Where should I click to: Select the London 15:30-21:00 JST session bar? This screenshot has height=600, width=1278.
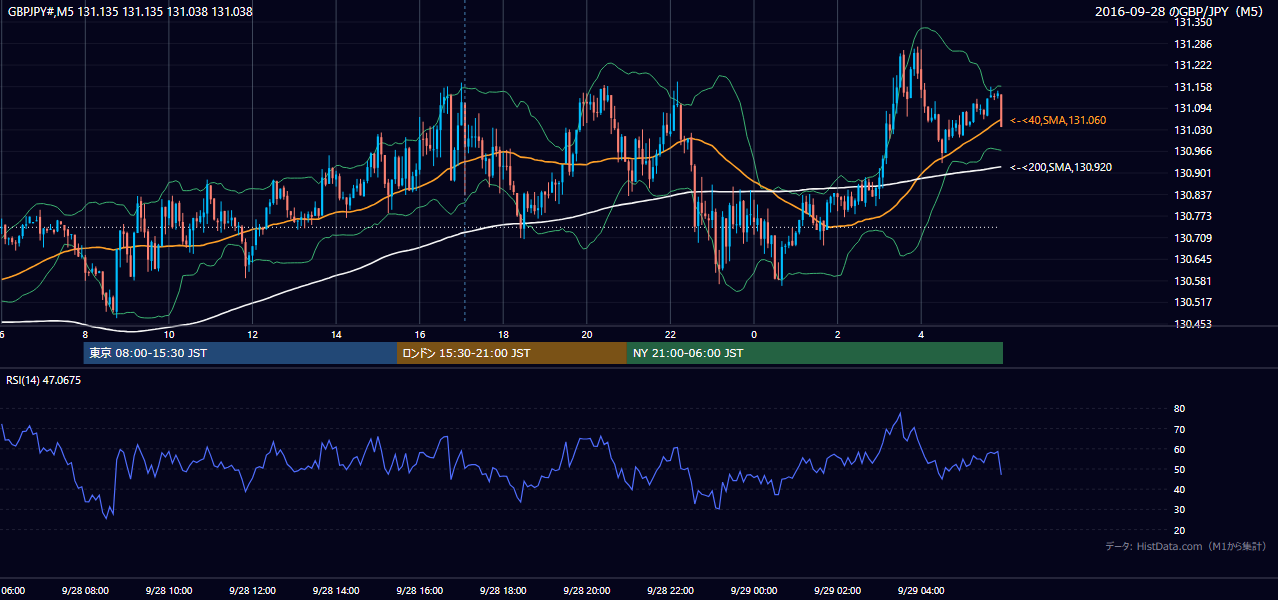coord(512,353)
